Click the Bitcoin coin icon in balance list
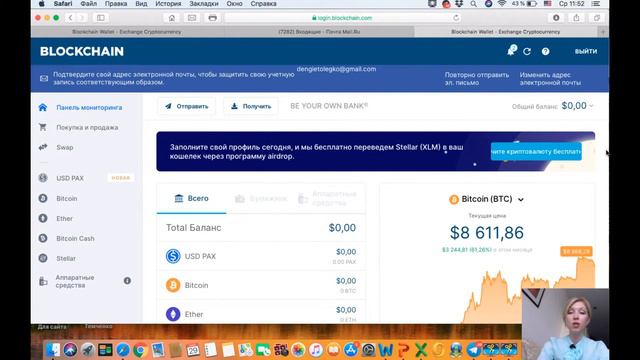Image resolution: width=640 pixels, height=360 pixels. 173,285
